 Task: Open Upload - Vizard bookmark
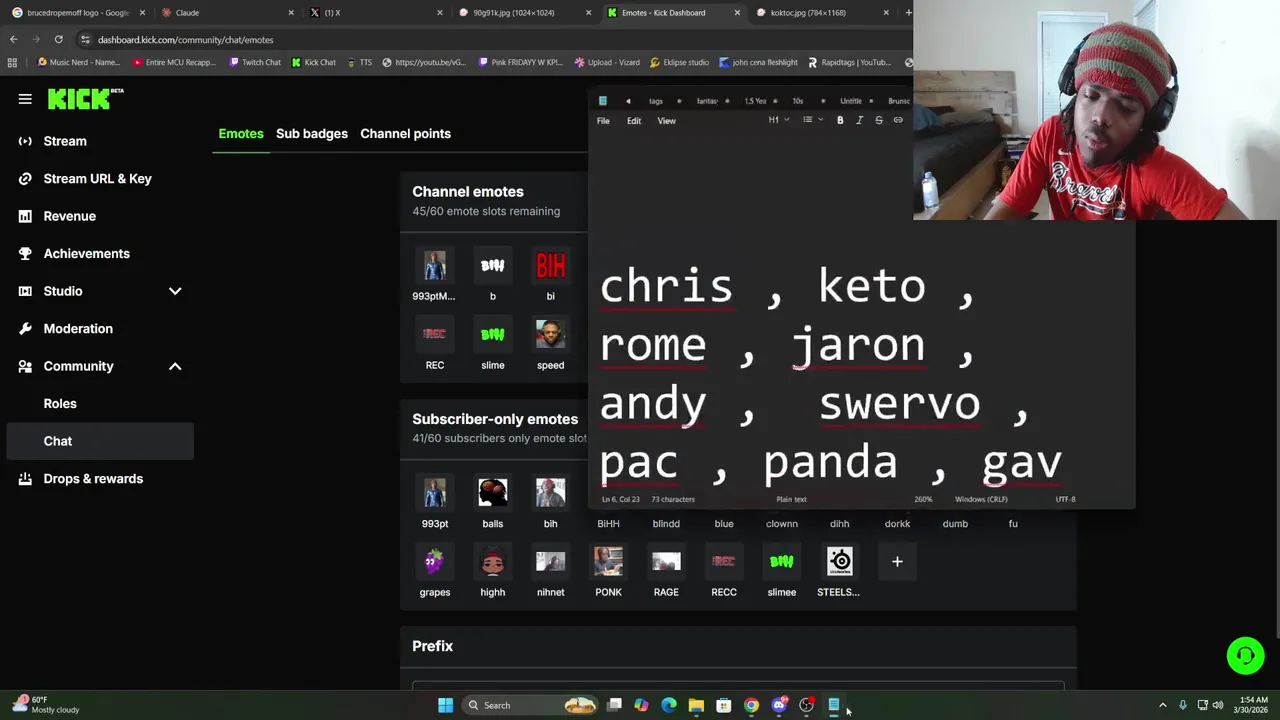607,62
